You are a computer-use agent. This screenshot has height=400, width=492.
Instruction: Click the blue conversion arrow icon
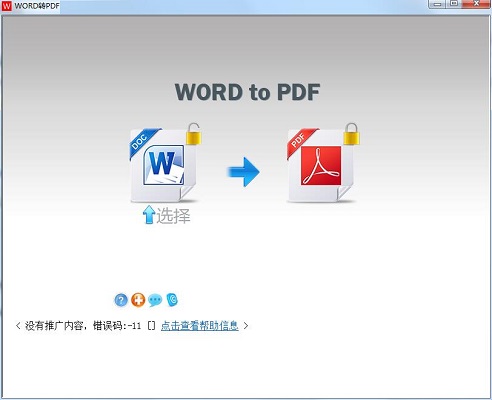243,172
